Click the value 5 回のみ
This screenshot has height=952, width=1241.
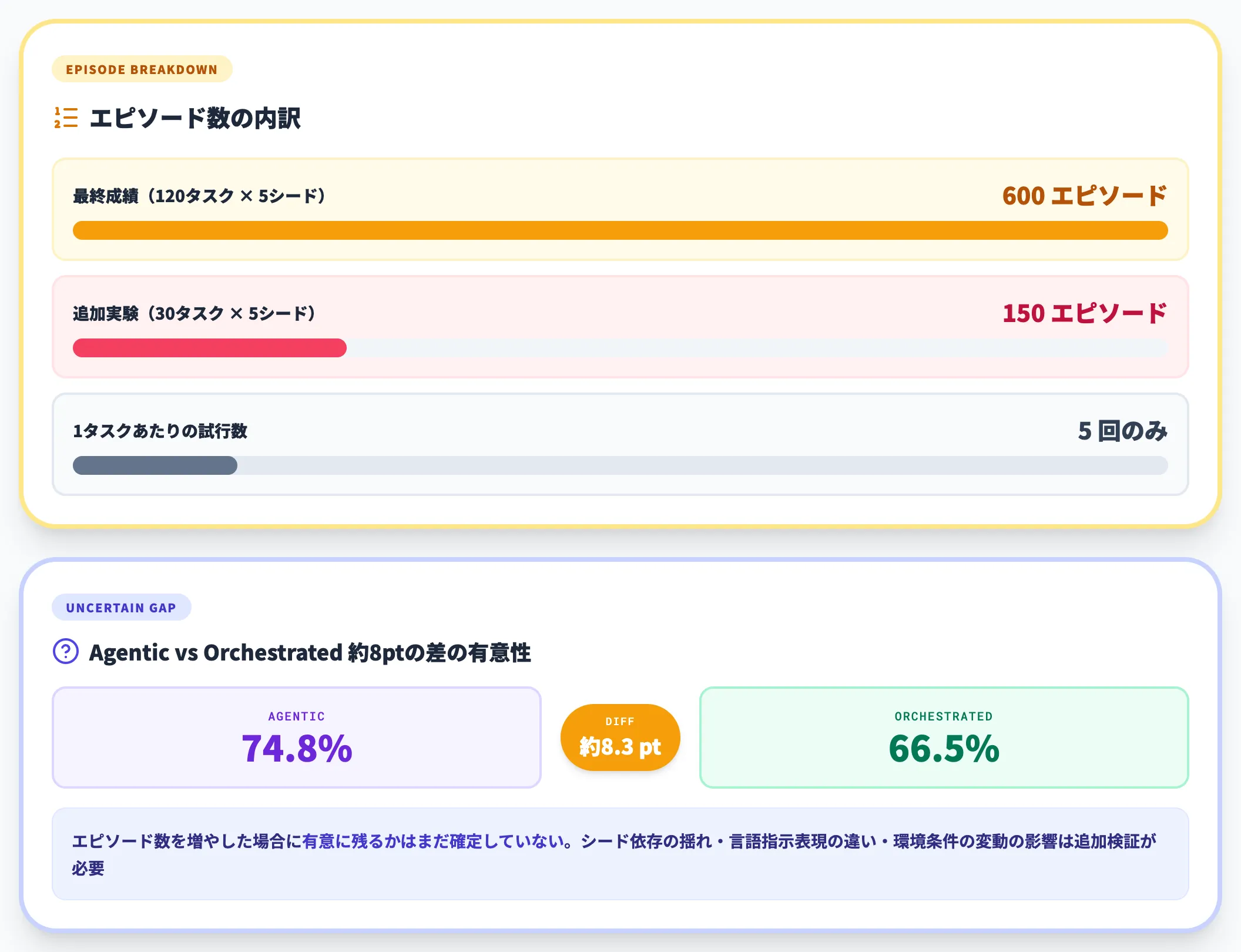pyautogui.click(x=1122, y=431)
